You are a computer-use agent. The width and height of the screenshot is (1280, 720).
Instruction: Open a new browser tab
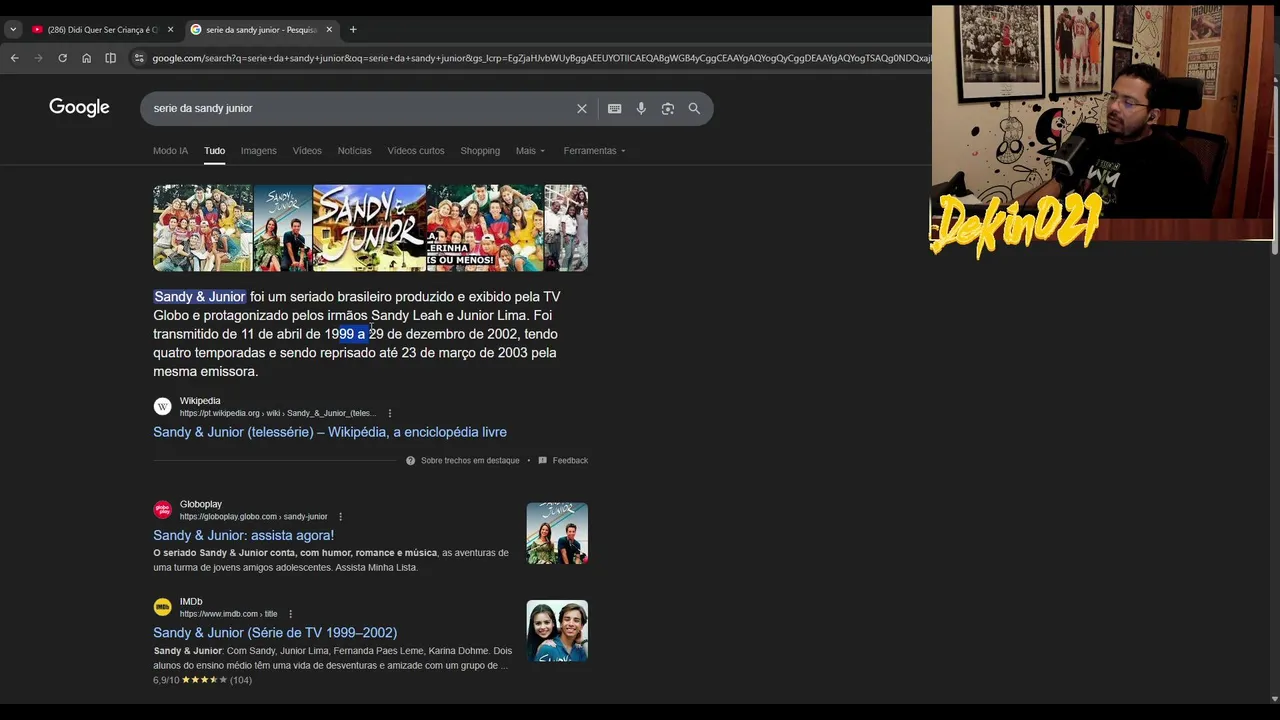pos(353,29)
